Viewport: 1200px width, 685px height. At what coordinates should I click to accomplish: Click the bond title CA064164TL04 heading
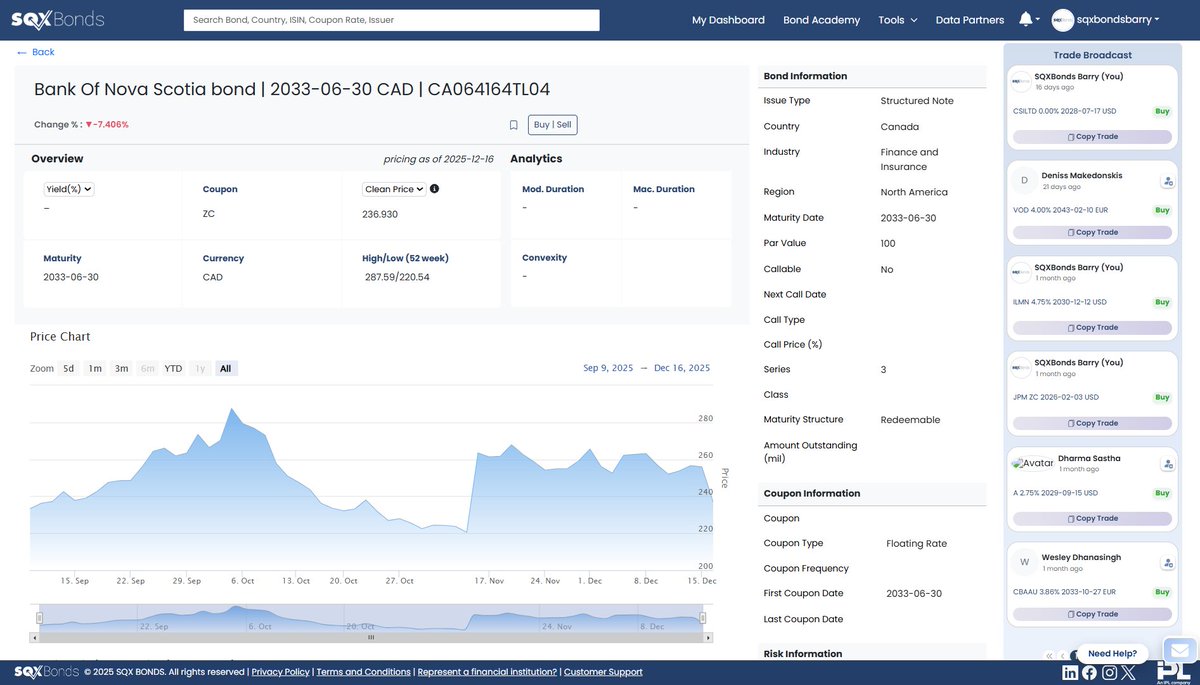(x=292, y=89)
